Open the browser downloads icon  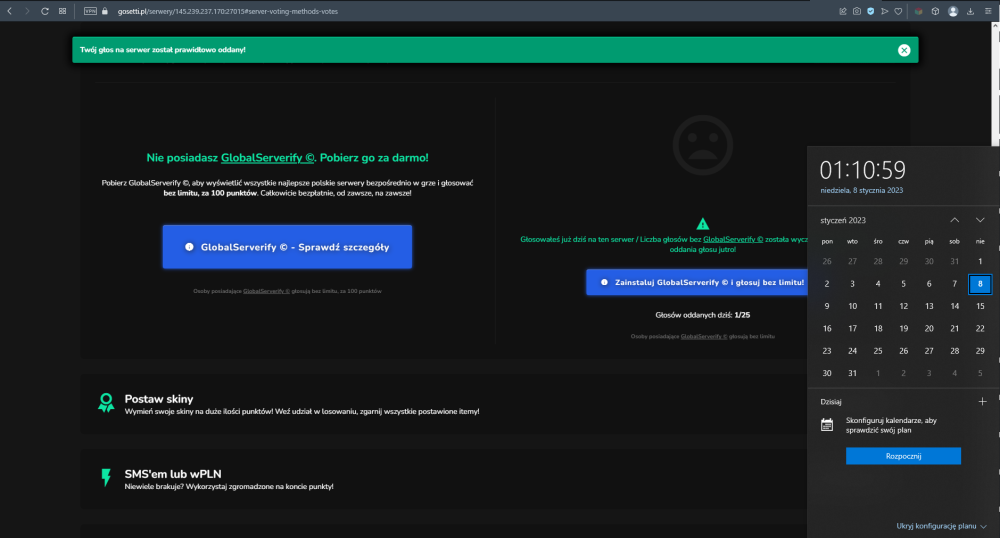[971, 11]
